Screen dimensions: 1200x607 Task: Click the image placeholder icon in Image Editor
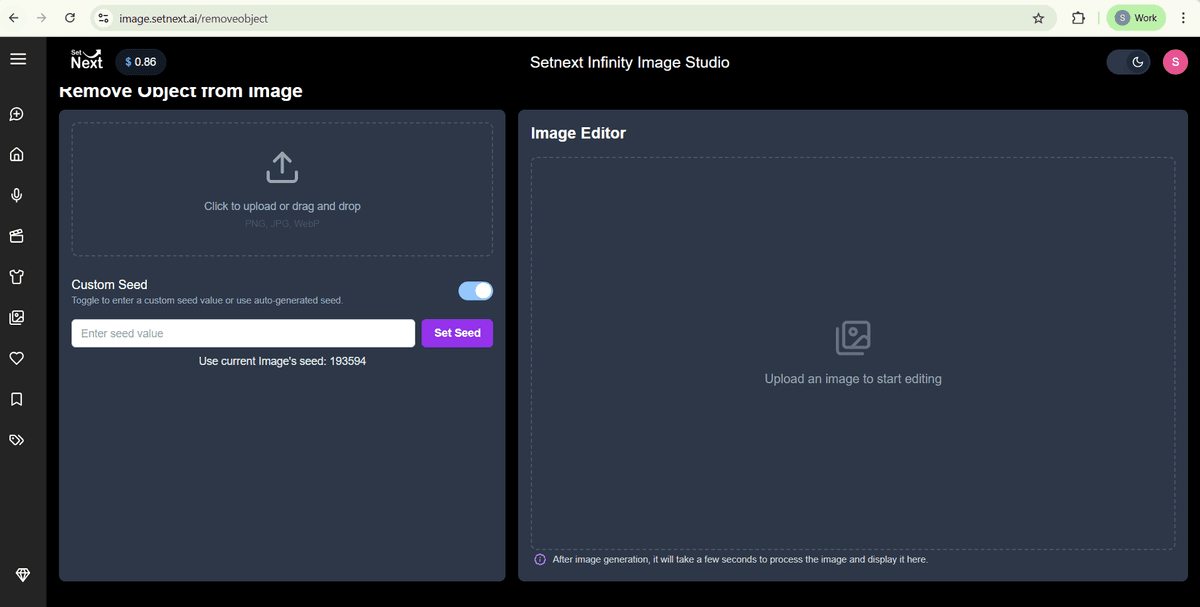(x=853, y=338)
